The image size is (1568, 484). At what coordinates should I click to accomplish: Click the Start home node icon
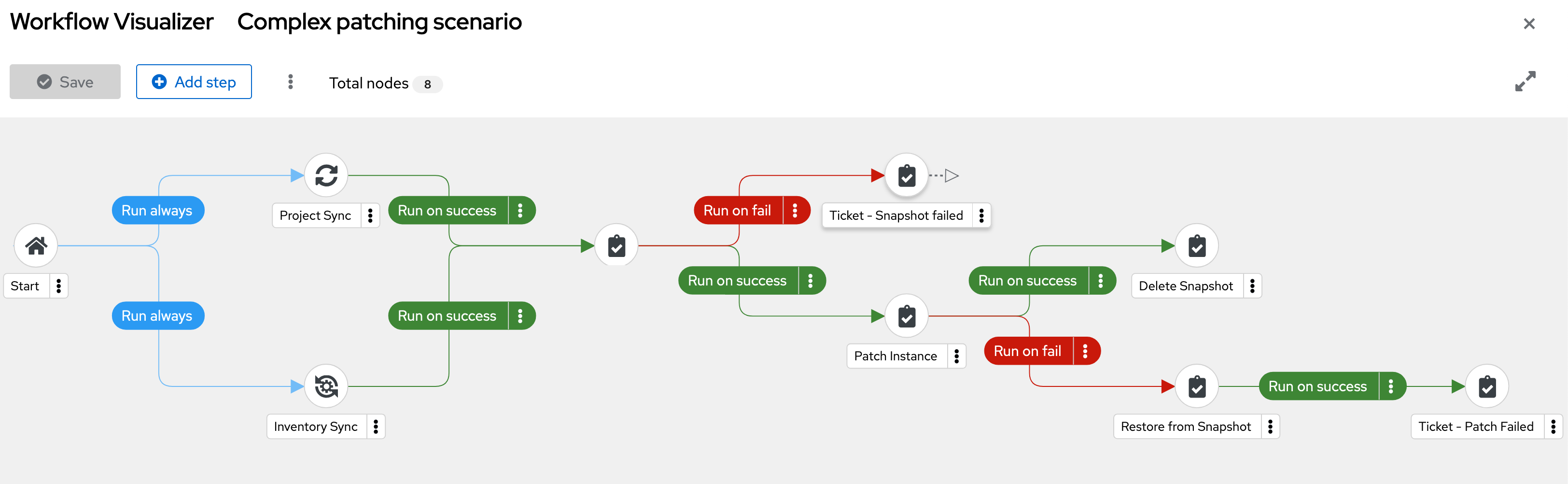tap(36, 246)
